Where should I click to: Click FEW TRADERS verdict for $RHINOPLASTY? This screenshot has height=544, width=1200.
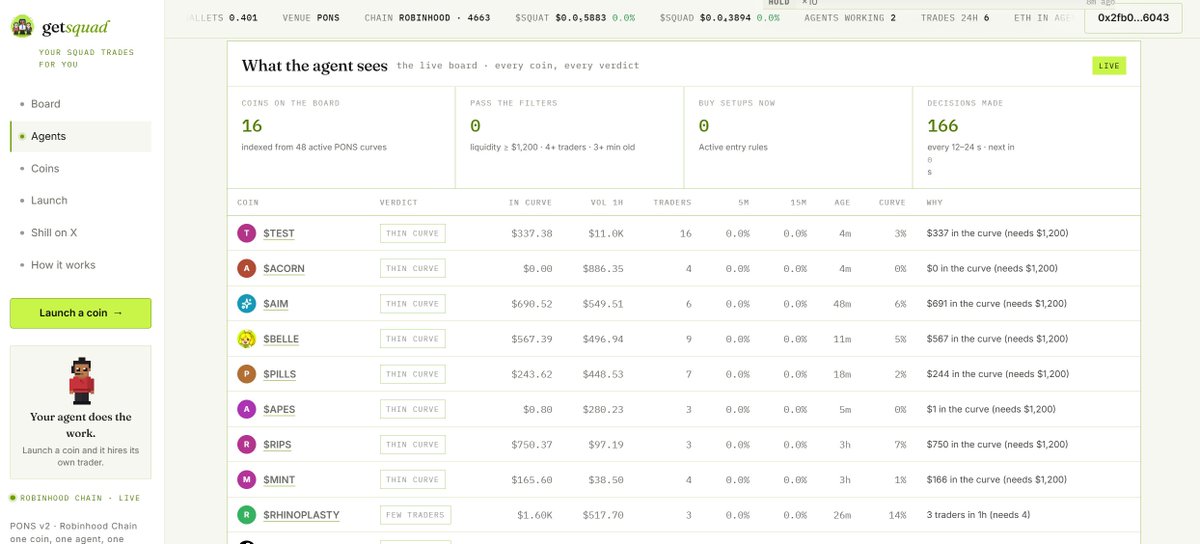[x=416, y=515]
